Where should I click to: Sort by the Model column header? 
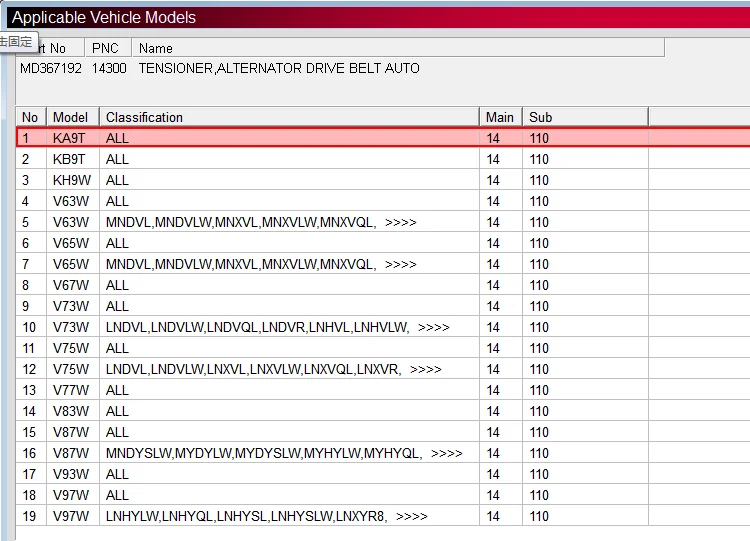pyautogui.click(x=72, y=117)
